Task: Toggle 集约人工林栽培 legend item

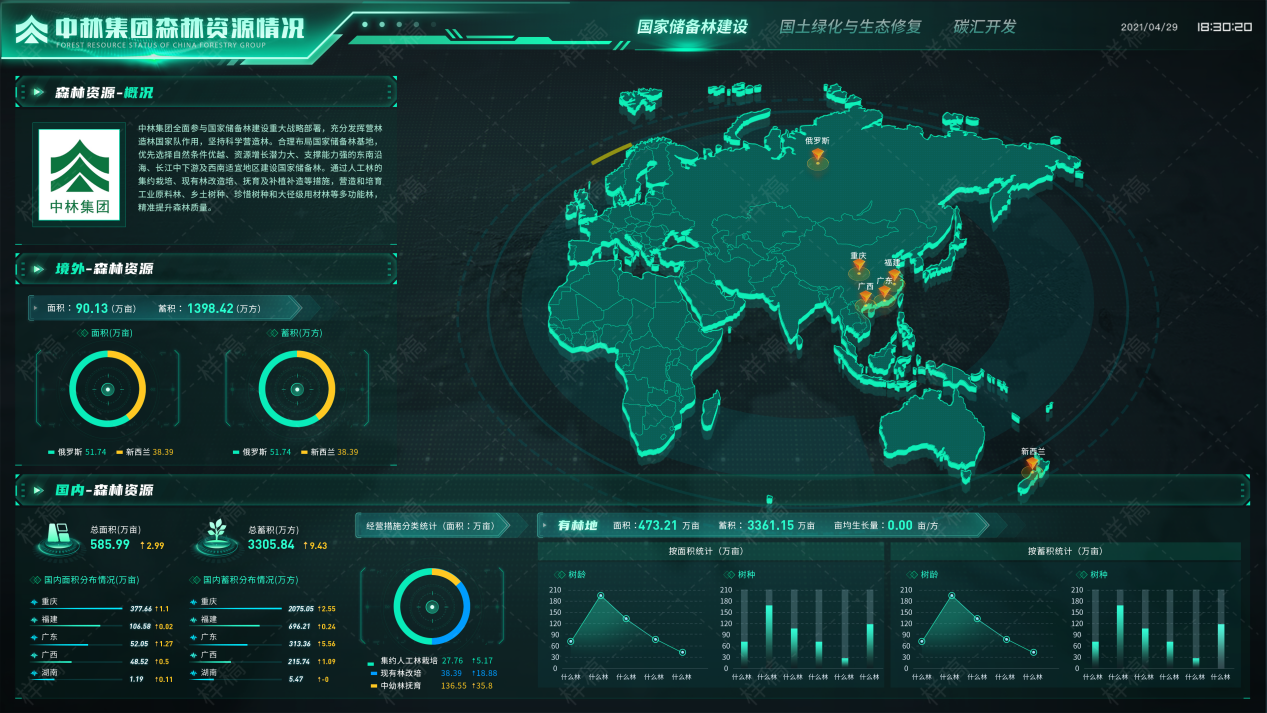Action: tap(408, 660)
